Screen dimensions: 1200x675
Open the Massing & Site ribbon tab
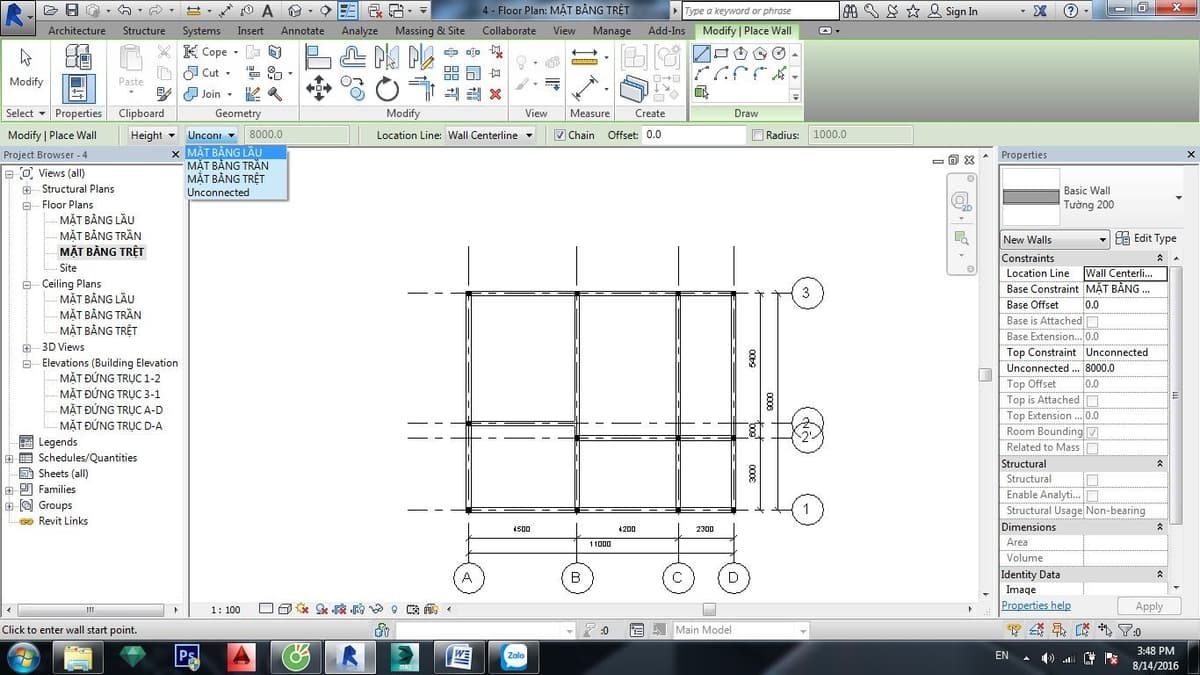tap(429, 31)
